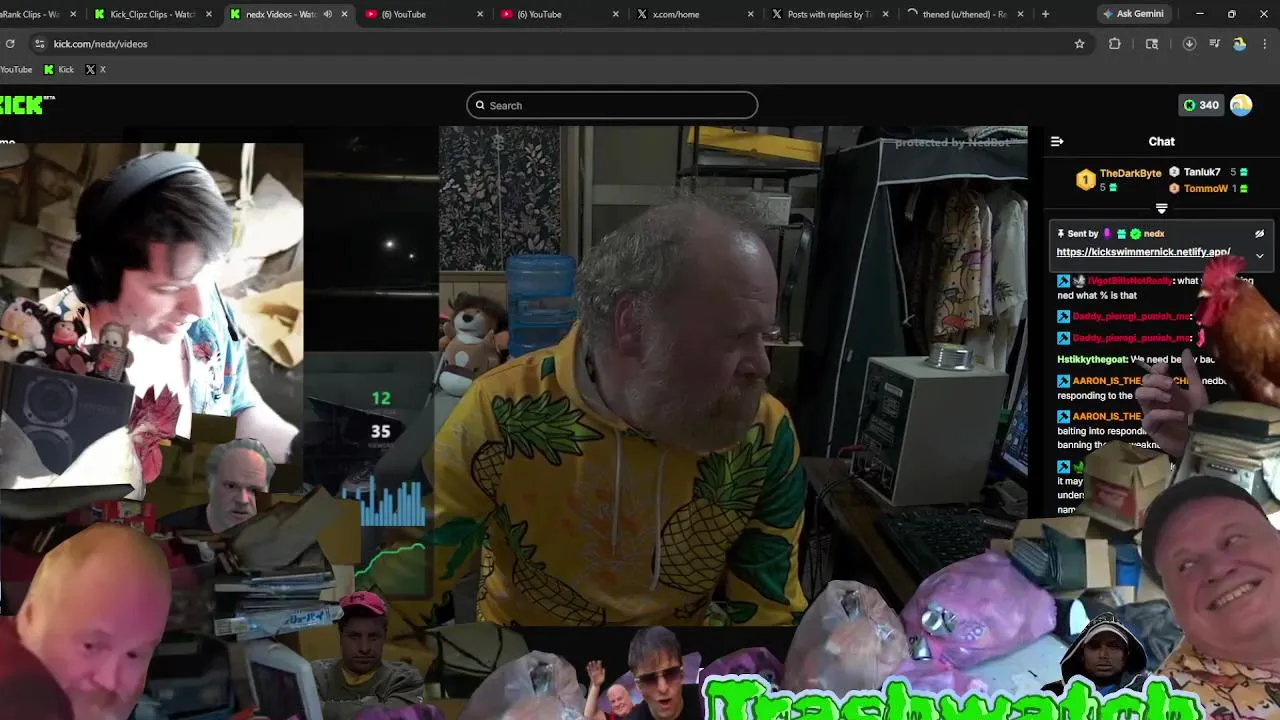Bookmark this page with star icon

pos(1079,44)
